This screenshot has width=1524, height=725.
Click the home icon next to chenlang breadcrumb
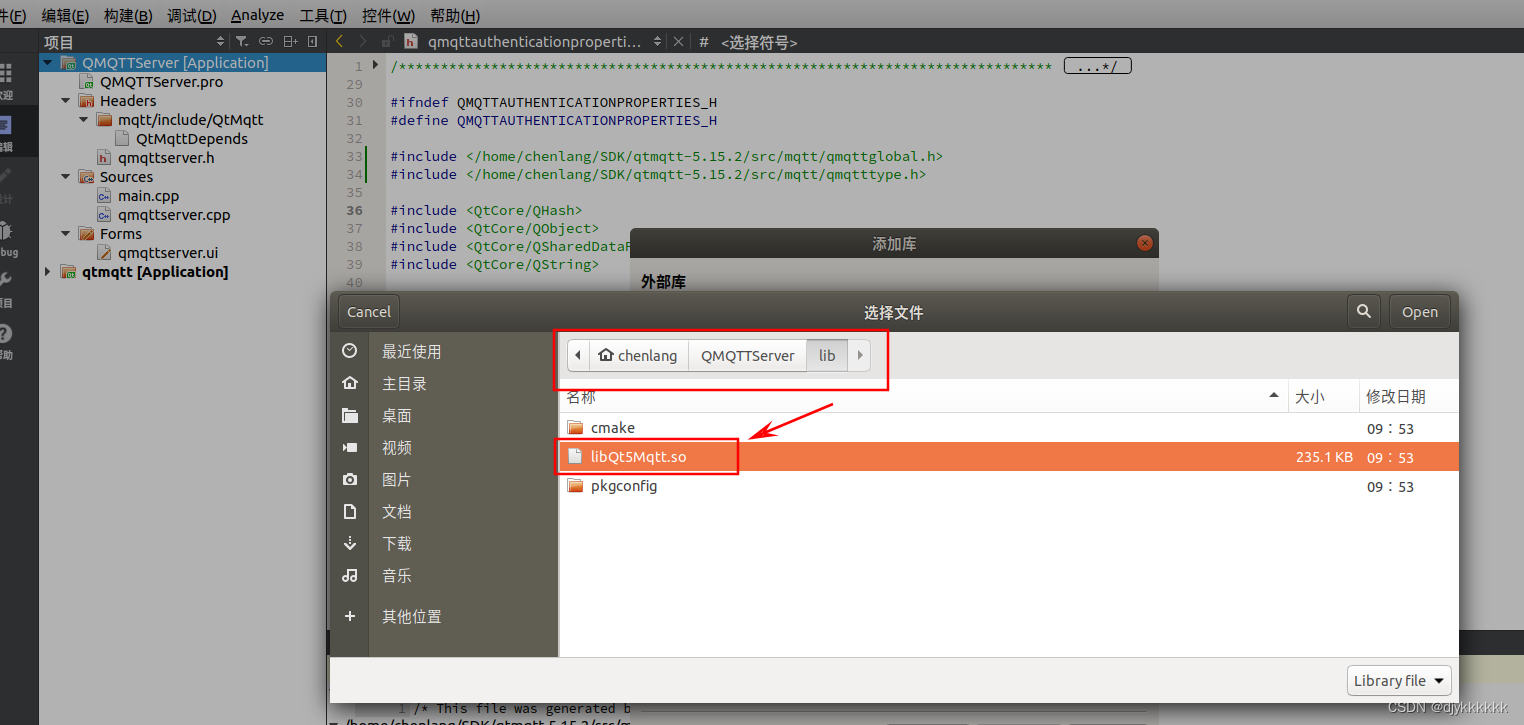click(607, 355)
